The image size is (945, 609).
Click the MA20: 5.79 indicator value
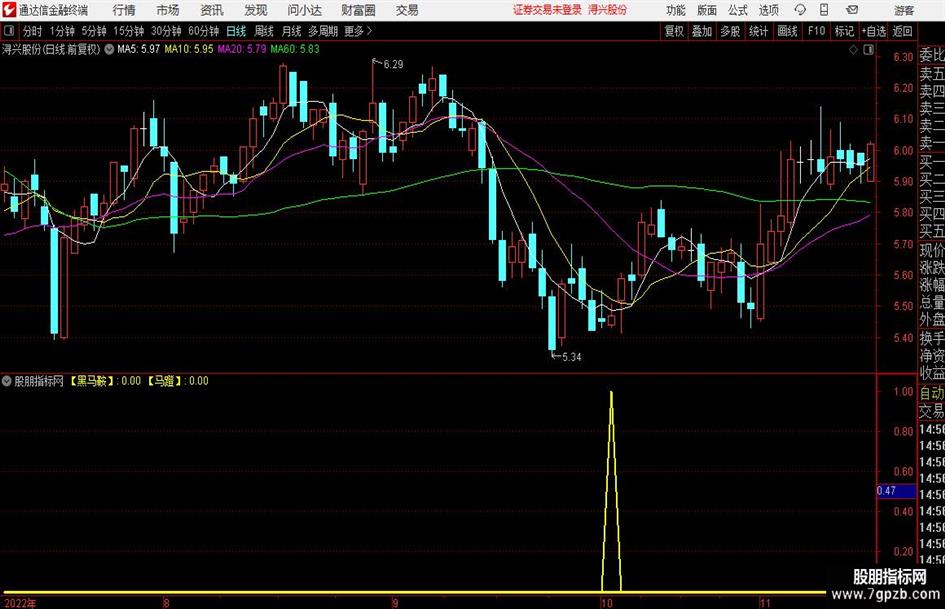click(242, 49)
